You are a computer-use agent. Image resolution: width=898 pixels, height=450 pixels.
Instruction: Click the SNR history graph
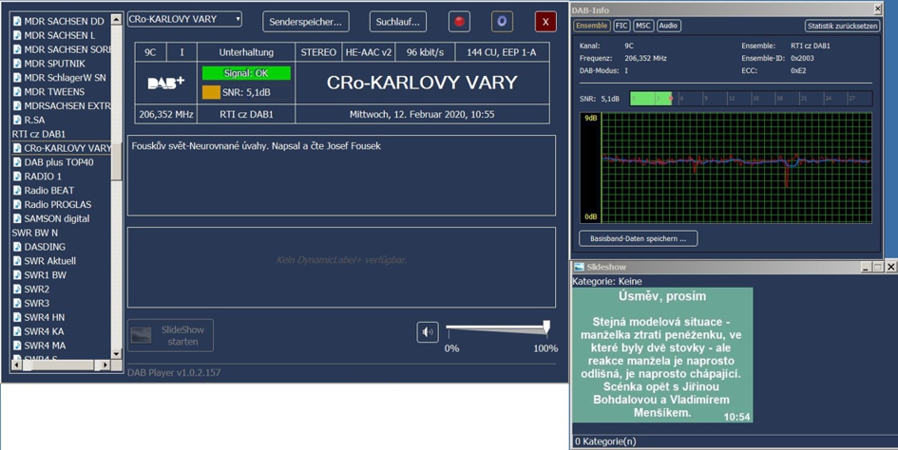click(x=726, y=168)
